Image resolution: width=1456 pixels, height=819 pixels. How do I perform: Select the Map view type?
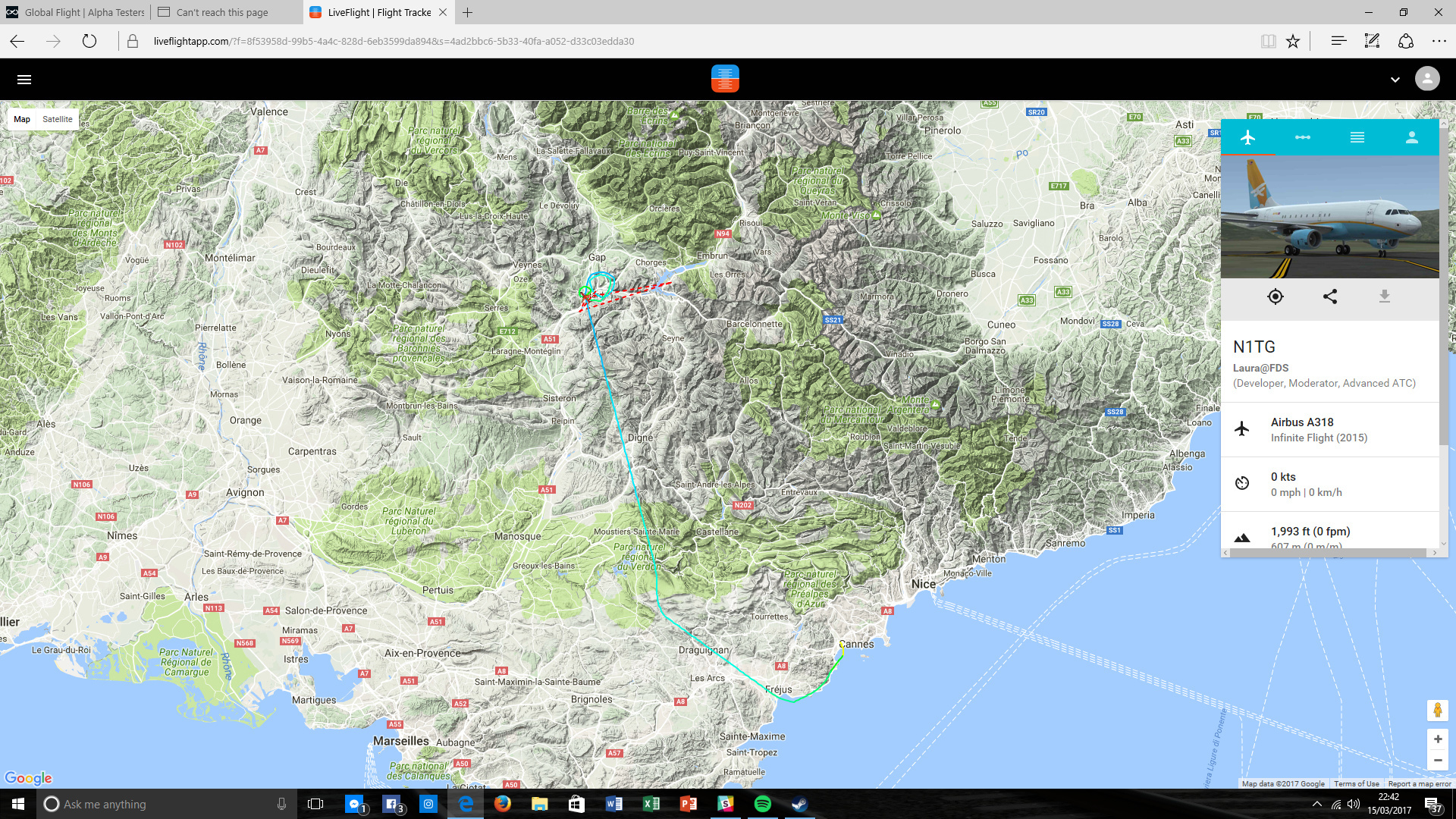point(22,119)
